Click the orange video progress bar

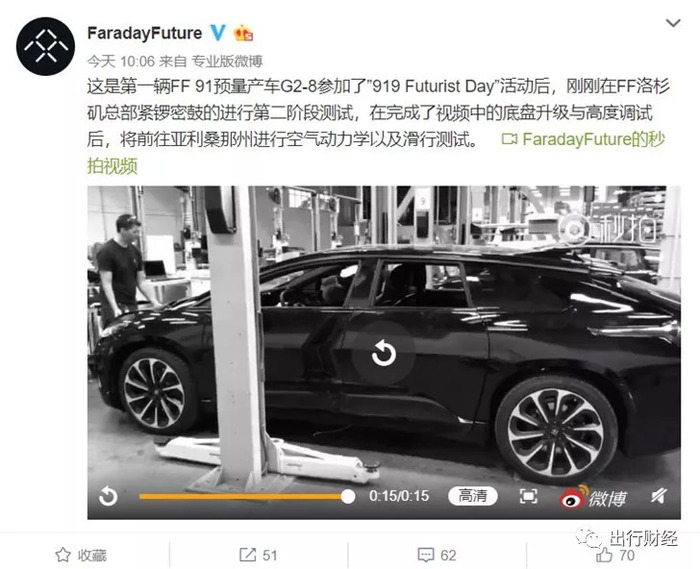(243, 496)
